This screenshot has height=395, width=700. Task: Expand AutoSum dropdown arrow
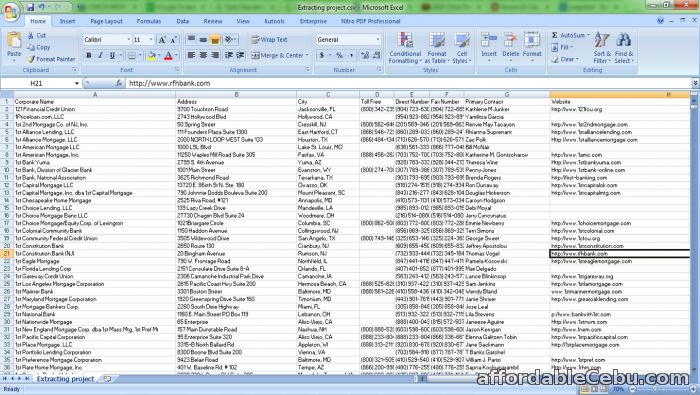coord(588,35)
